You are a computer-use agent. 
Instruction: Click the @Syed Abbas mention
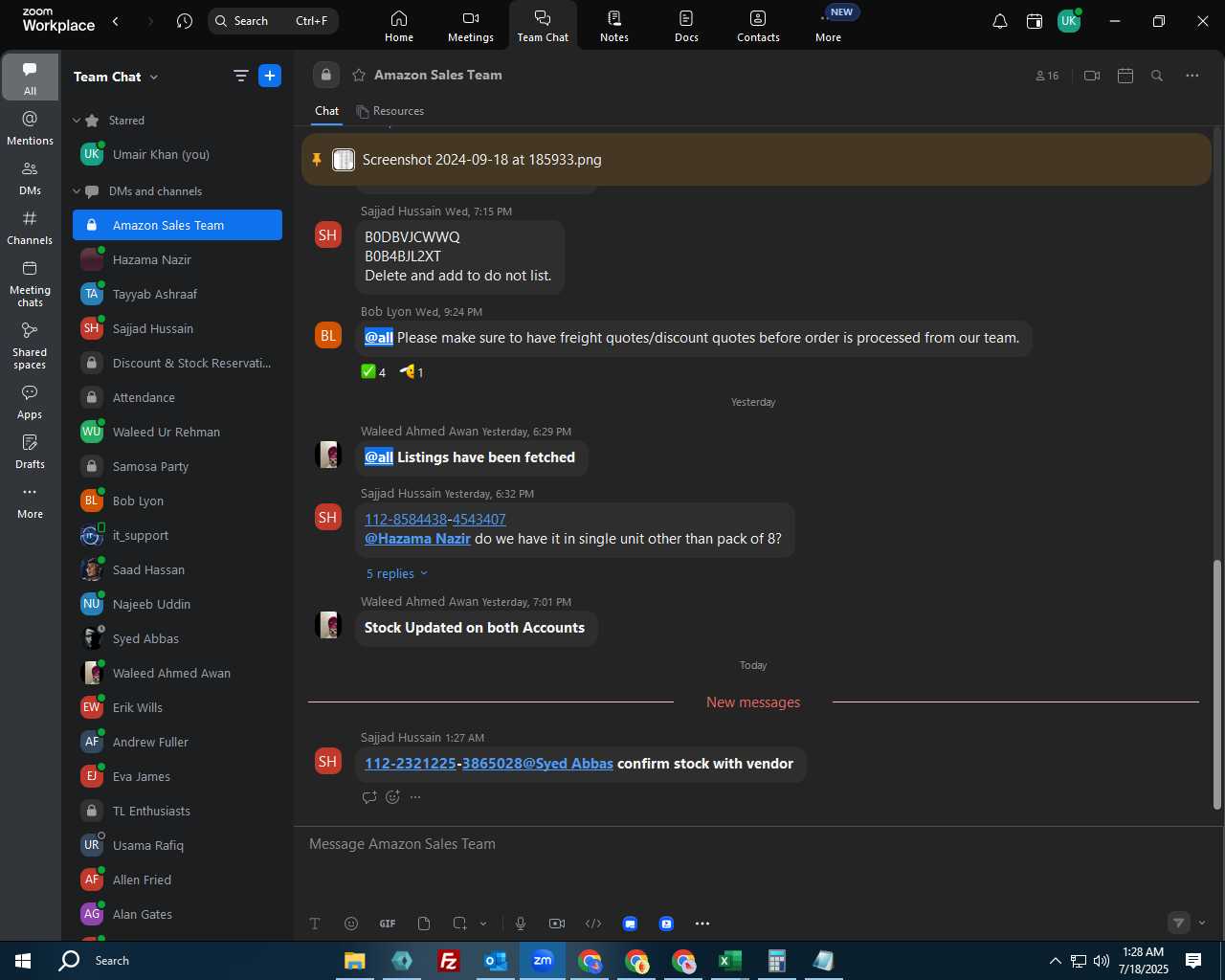tap(568, 764)
